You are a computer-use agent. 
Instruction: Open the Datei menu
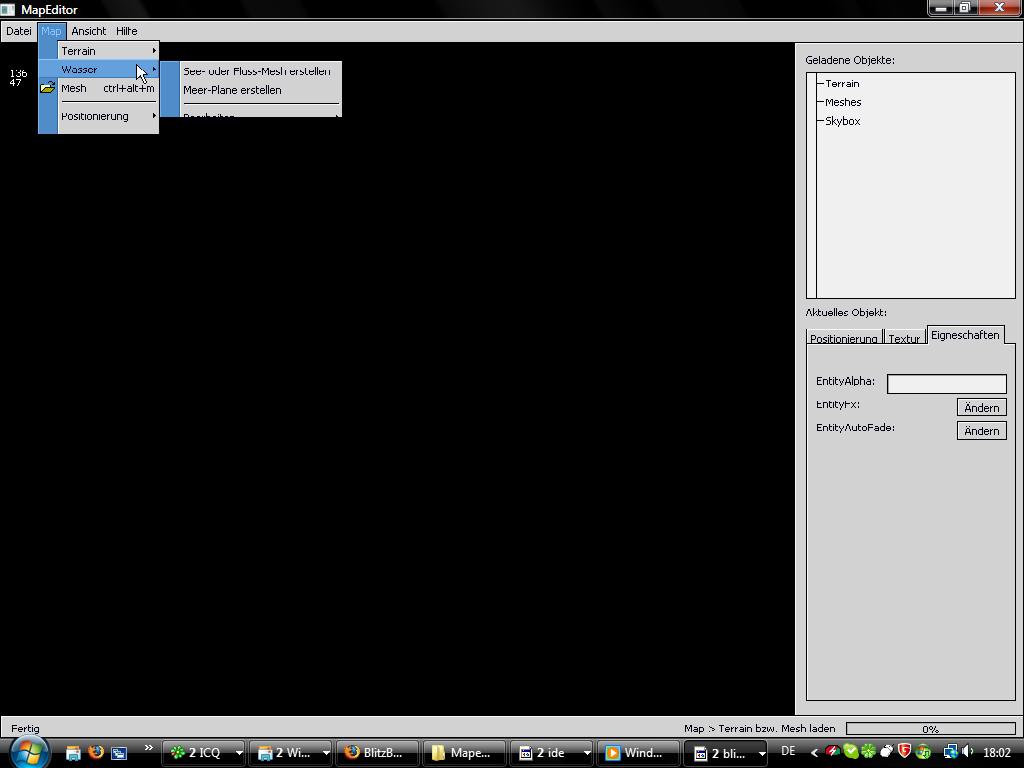(x=18, y=31)
